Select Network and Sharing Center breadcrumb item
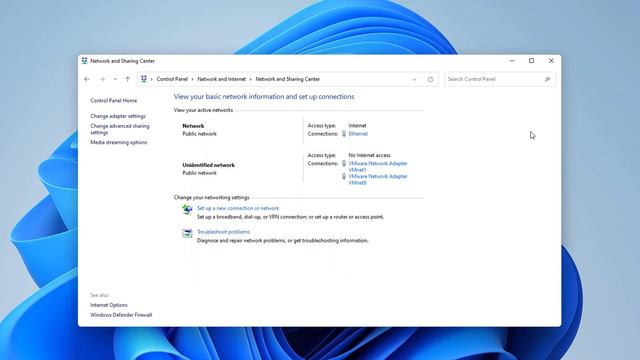640x360 pixels. (288, 79)
